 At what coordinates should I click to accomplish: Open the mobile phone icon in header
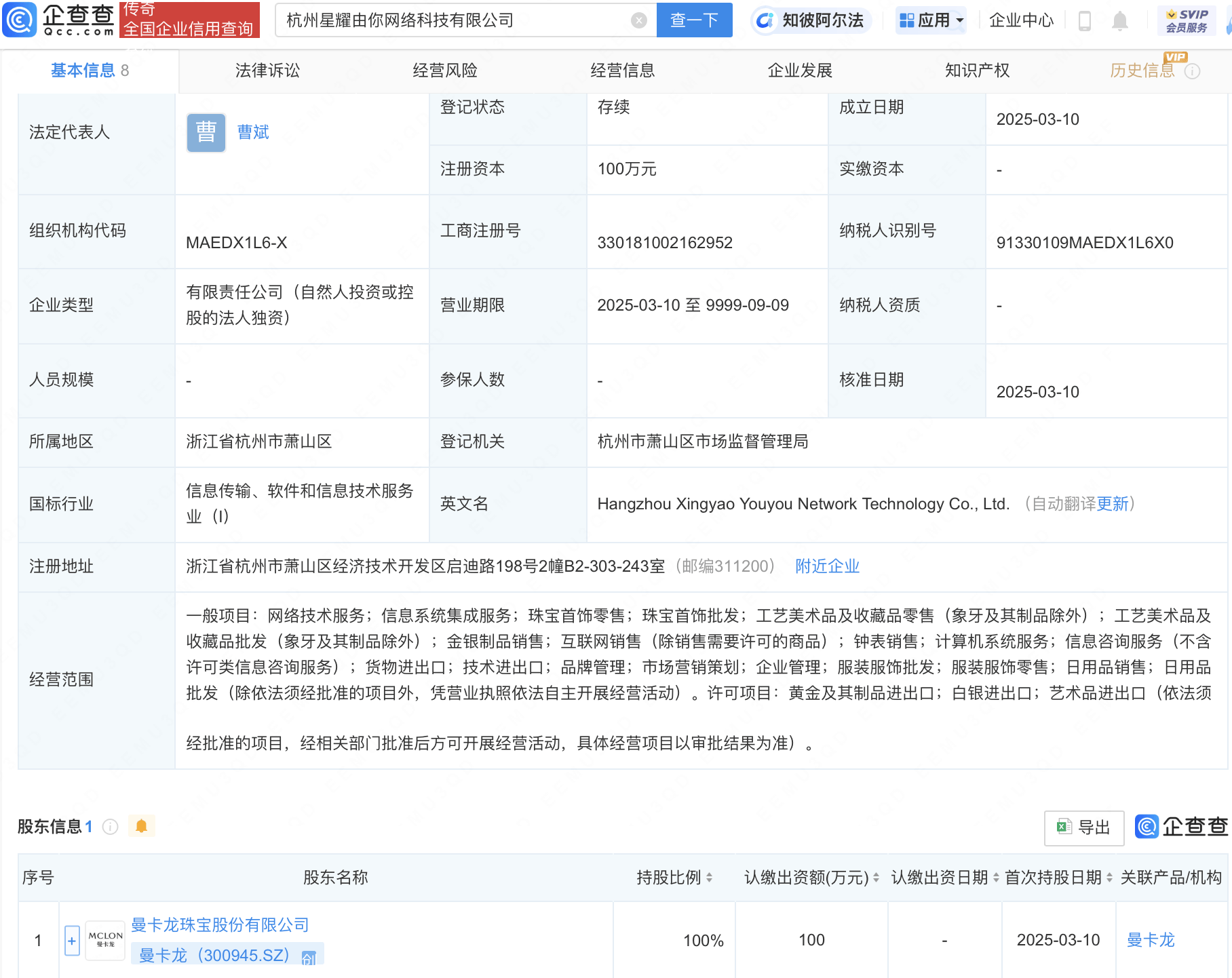(1084, 21)
